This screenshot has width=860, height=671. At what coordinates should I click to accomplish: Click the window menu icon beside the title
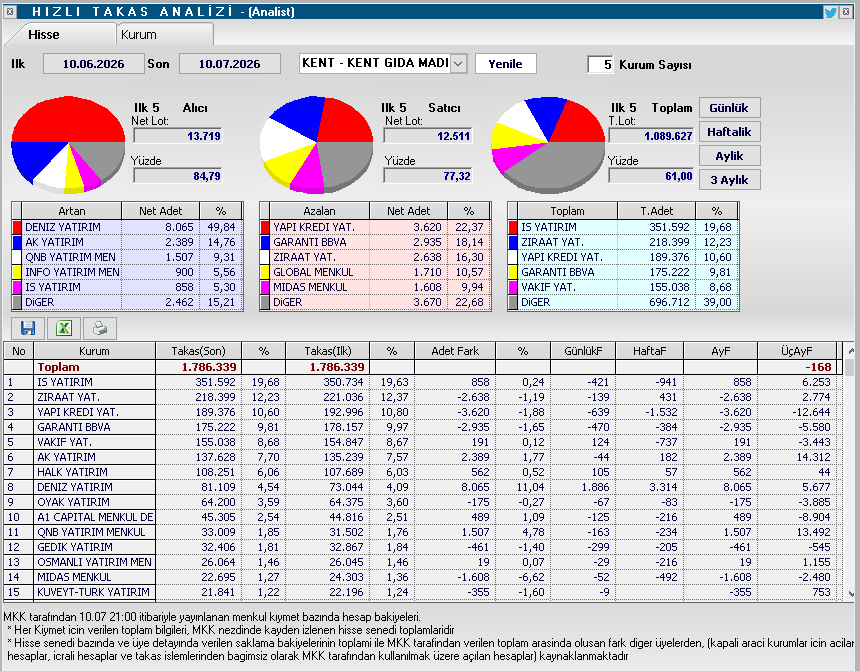click(10, 12)
